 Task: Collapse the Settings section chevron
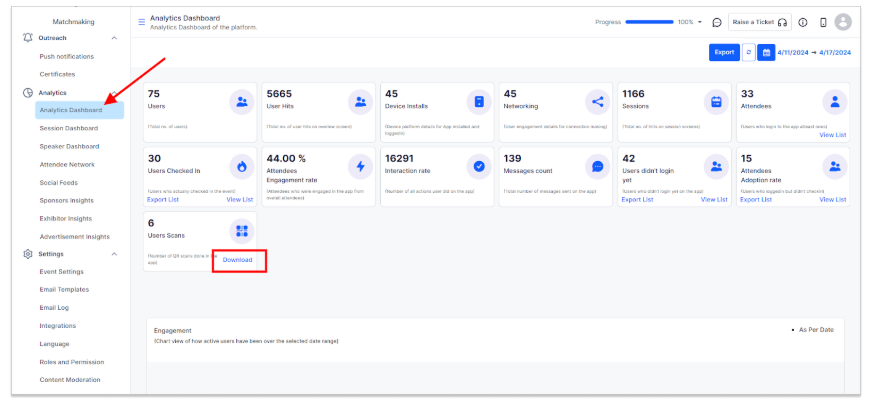pyautogui.click(x=114, y=254)
